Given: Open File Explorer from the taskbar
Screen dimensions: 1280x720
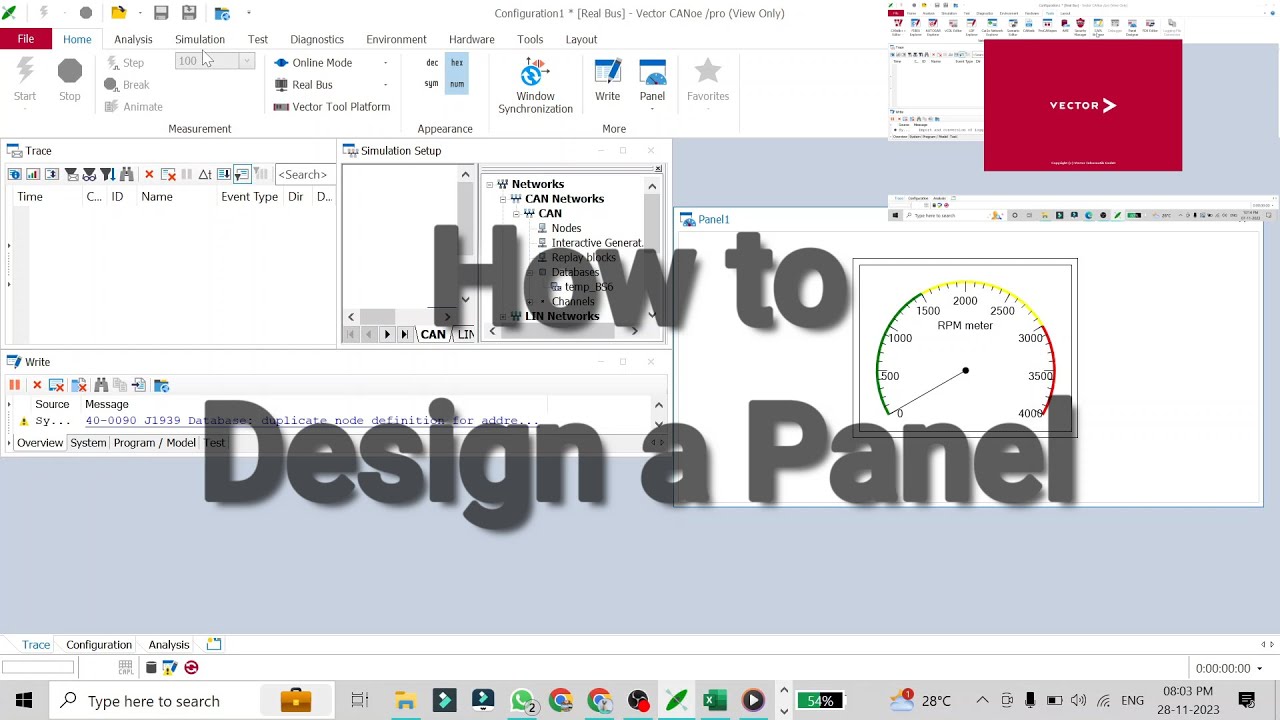Looking at the screenshot, I should point(405,701).
